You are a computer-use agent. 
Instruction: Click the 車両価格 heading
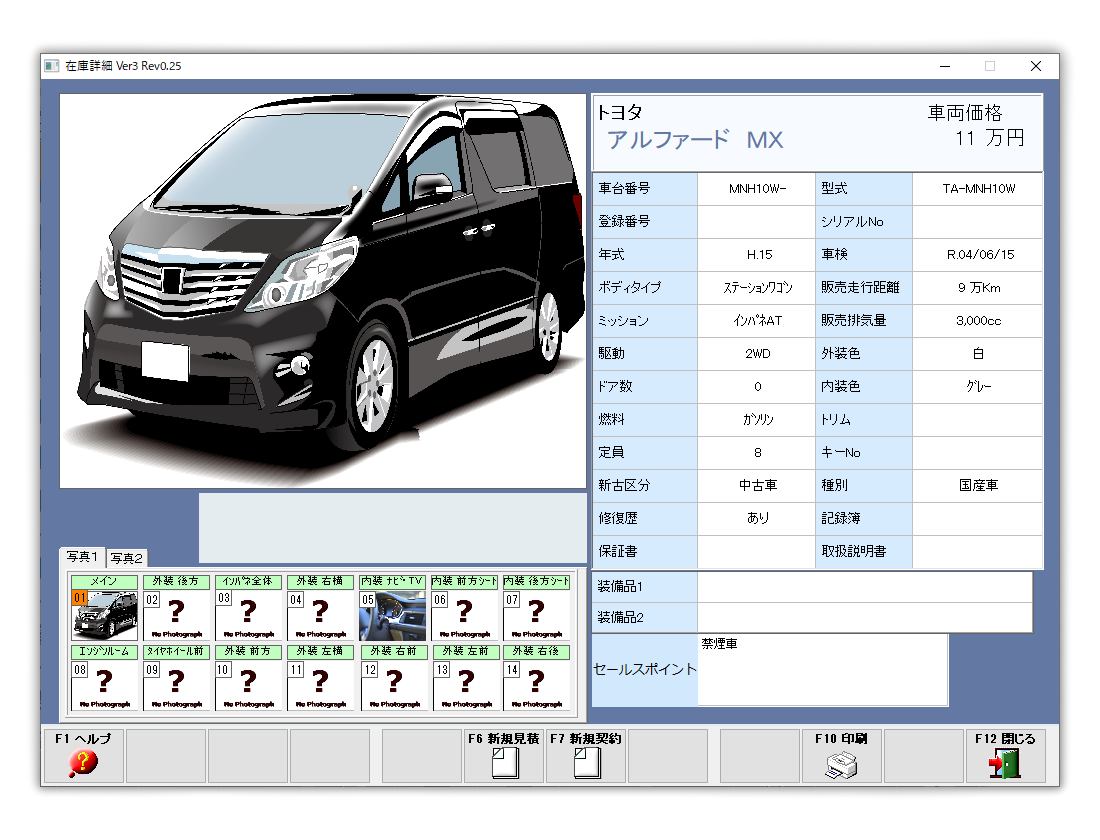[965, 113]
